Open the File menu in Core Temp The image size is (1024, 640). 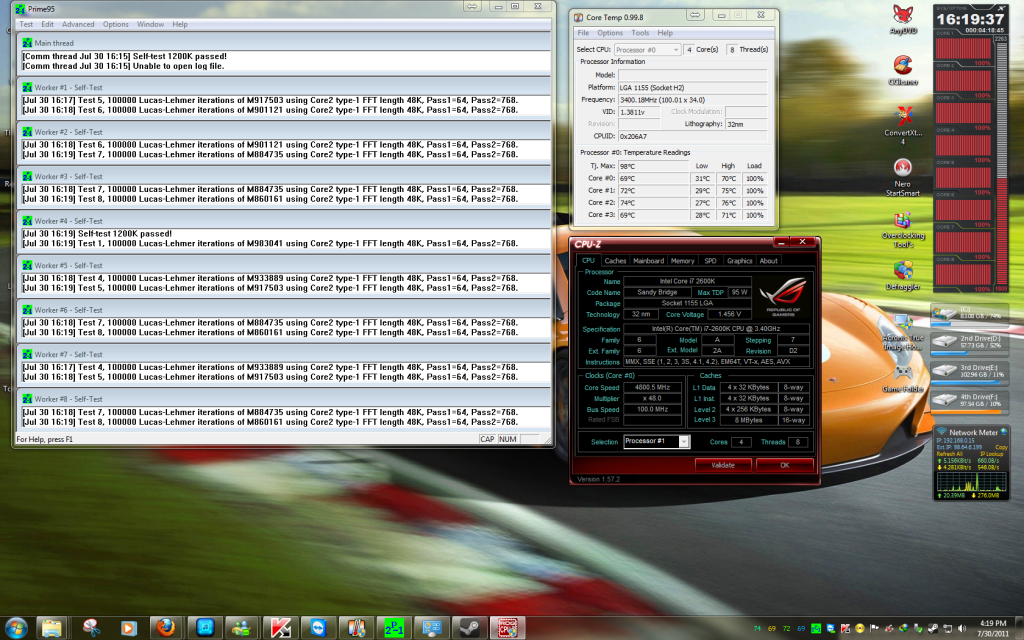click(x=583, y=33)
